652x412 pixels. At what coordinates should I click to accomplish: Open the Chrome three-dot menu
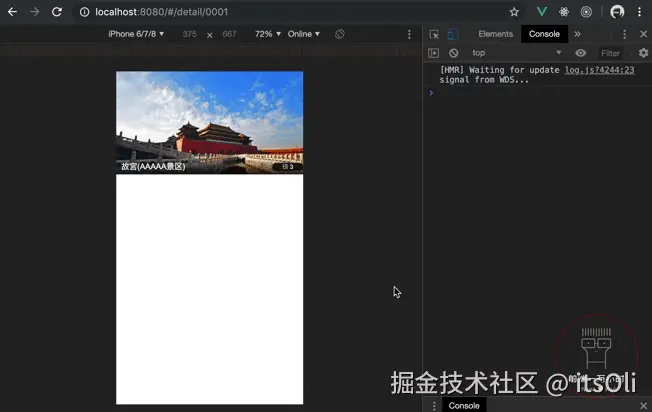pyautogui.click(x=640, y=12)
